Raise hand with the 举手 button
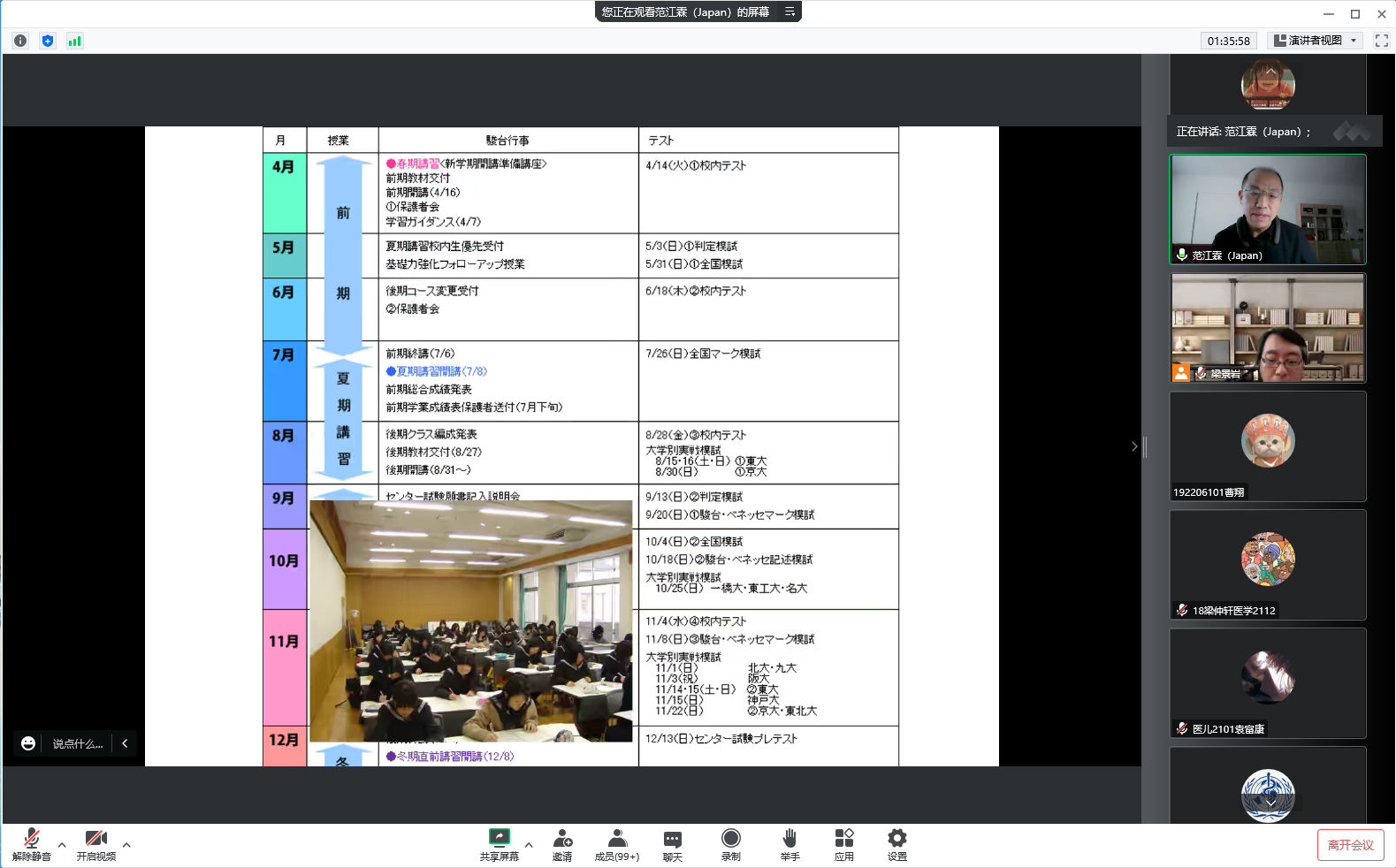Screen dimensions: 1396x868 point(790,844)
